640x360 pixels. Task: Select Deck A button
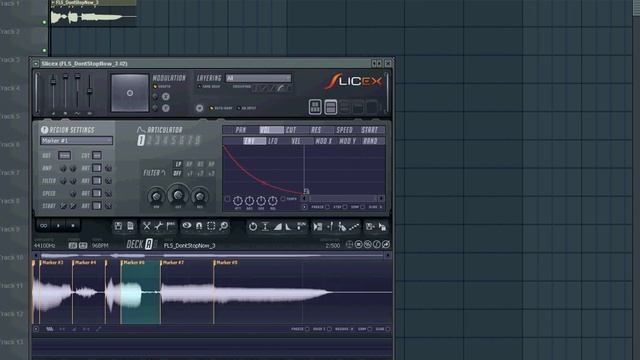149,244
